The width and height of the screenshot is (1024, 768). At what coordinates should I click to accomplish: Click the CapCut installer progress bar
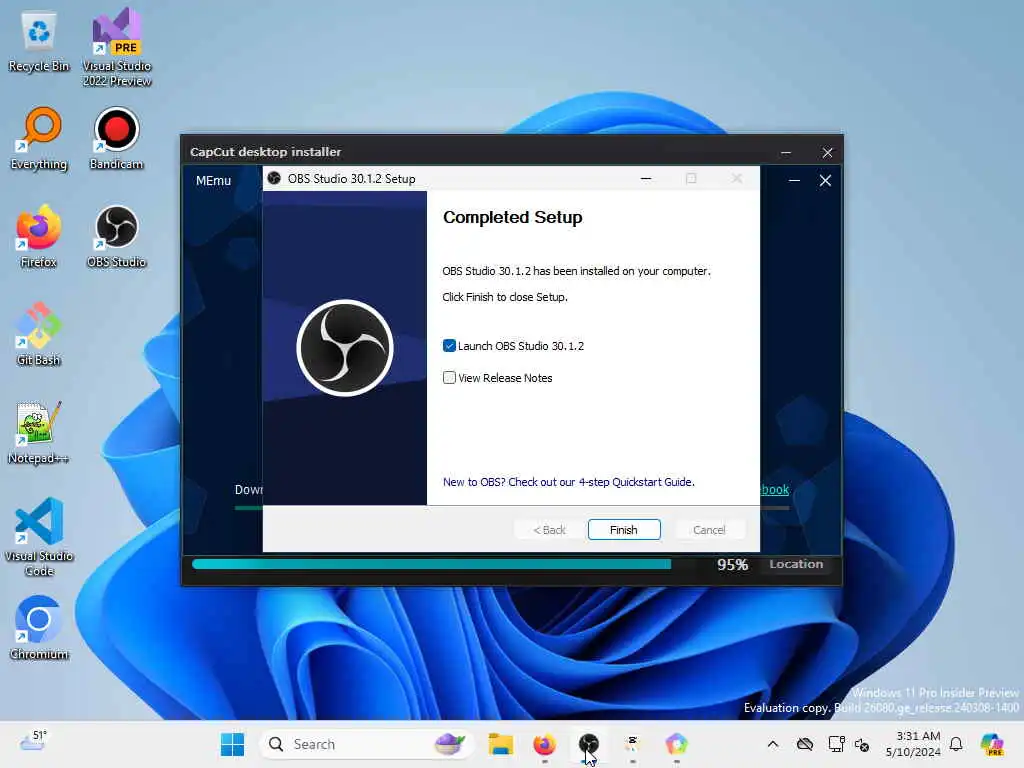coord(432,564)
